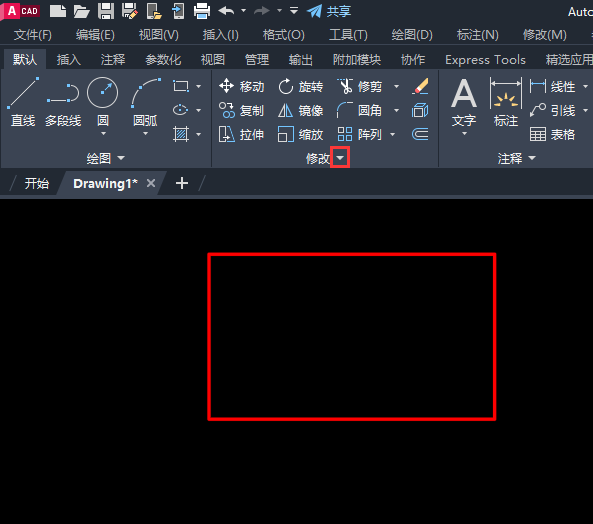Open the 文件(F) menu
The width and height of the screenshot is (593, 524).
(x=33, y=35)
